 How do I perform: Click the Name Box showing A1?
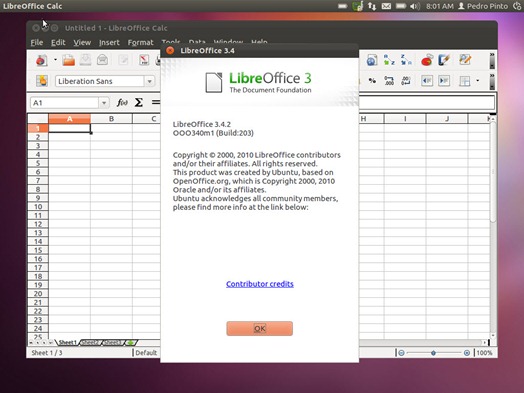click(x=64, y=103)
